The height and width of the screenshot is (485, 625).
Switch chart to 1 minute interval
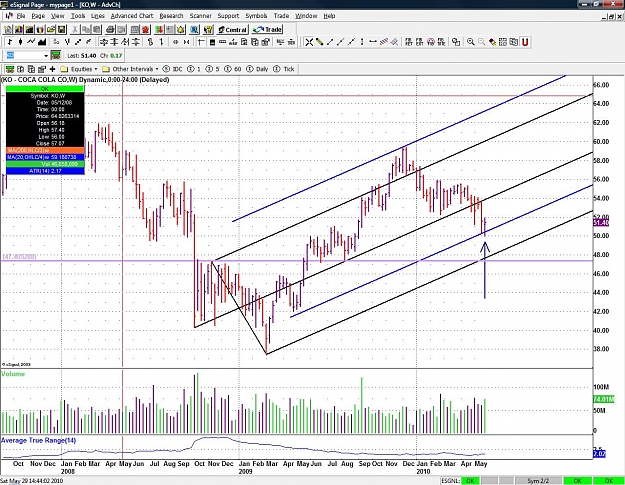tap(195, 69)
